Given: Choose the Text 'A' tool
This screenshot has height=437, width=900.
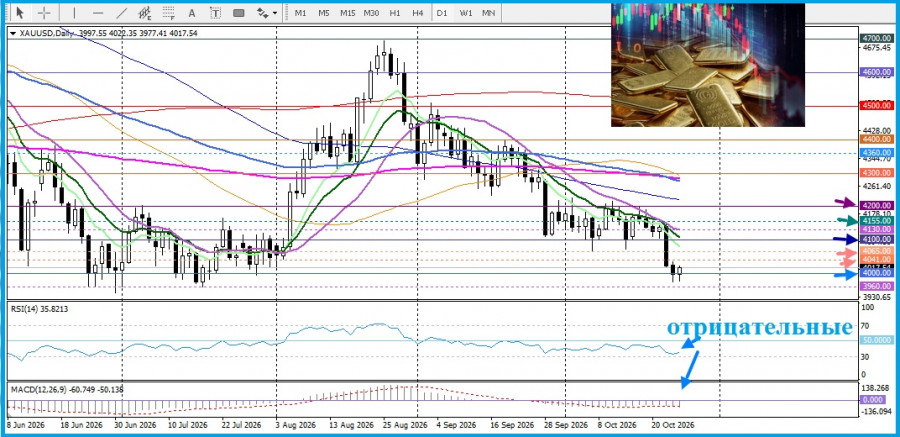Looking at the screenshot, I should (192, 13).
